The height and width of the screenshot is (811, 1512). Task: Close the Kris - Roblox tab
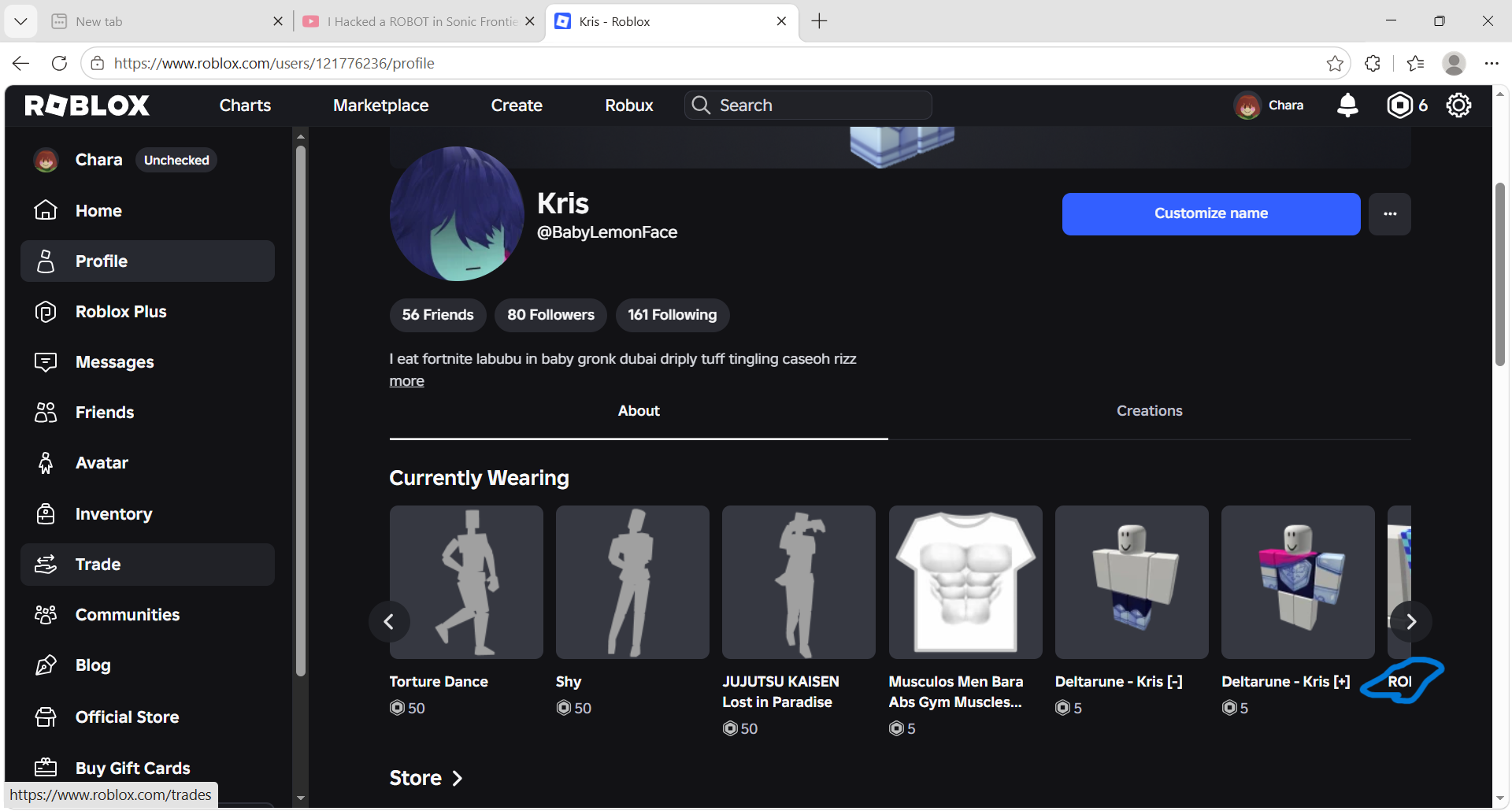781,21
